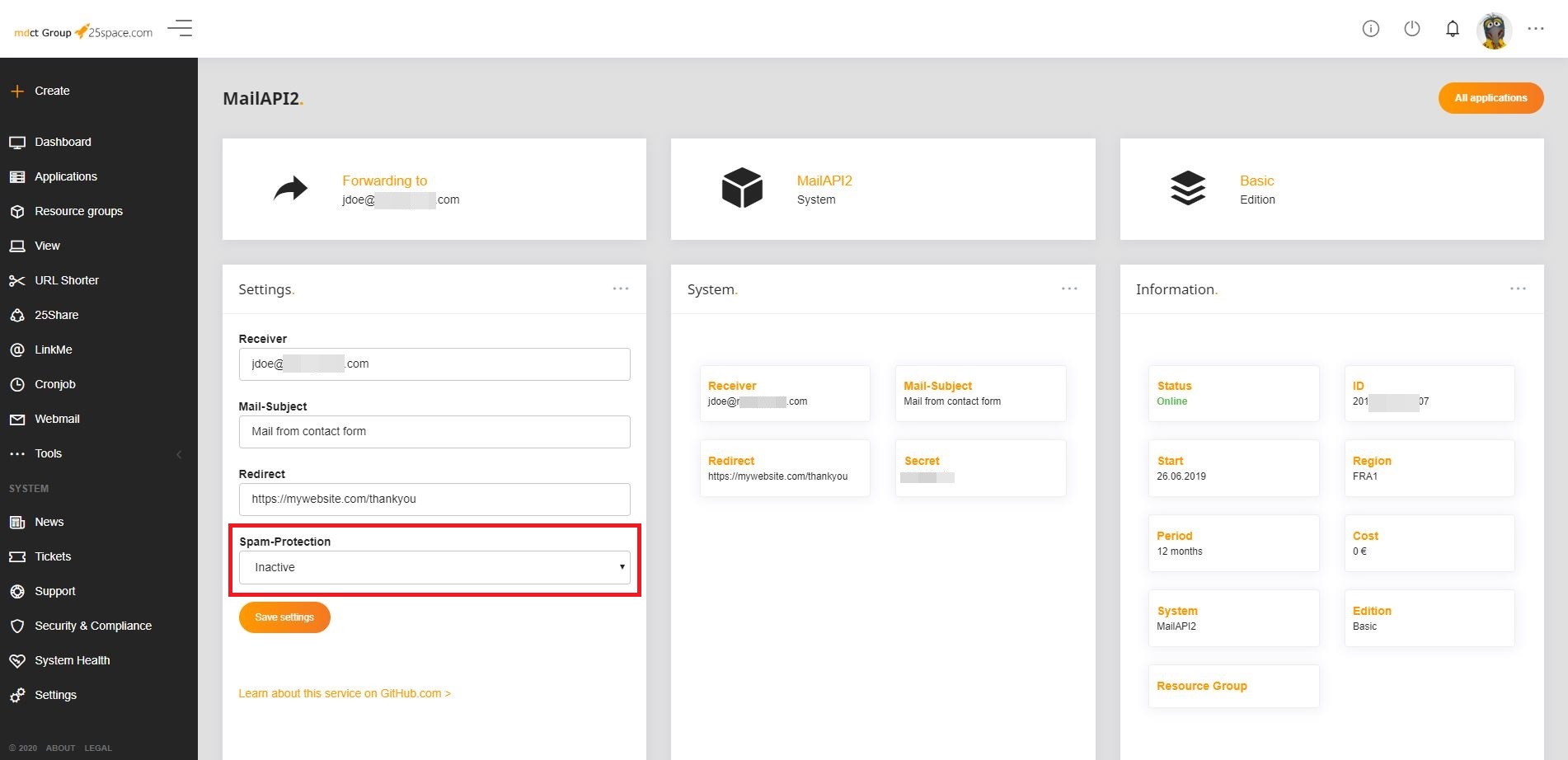The height and width of the screenshot is (760, 1568).
Task: Click the Resource Group card
Action: 1233,686
